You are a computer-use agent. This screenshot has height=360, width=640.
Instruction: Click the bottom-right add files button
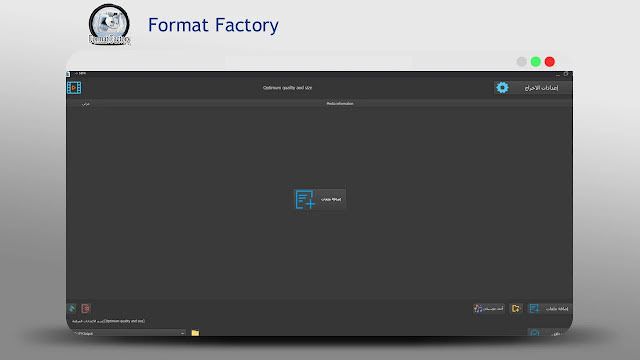click(x=549, y=309)
